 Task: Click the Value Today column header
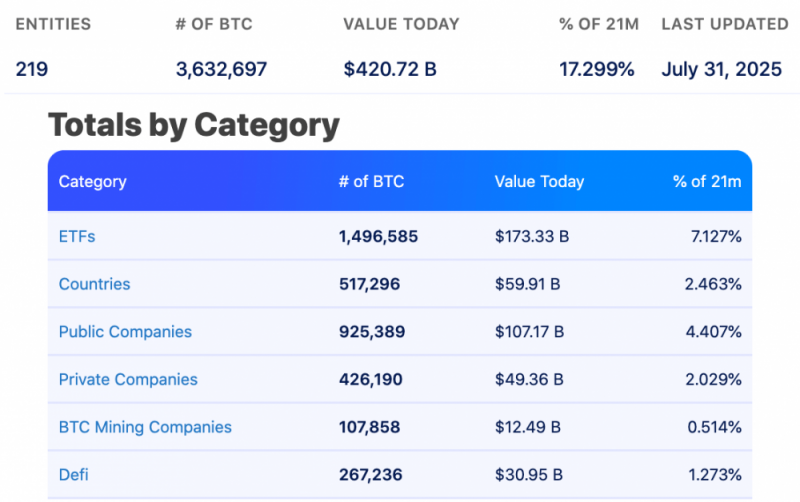[x=539, y=182]
